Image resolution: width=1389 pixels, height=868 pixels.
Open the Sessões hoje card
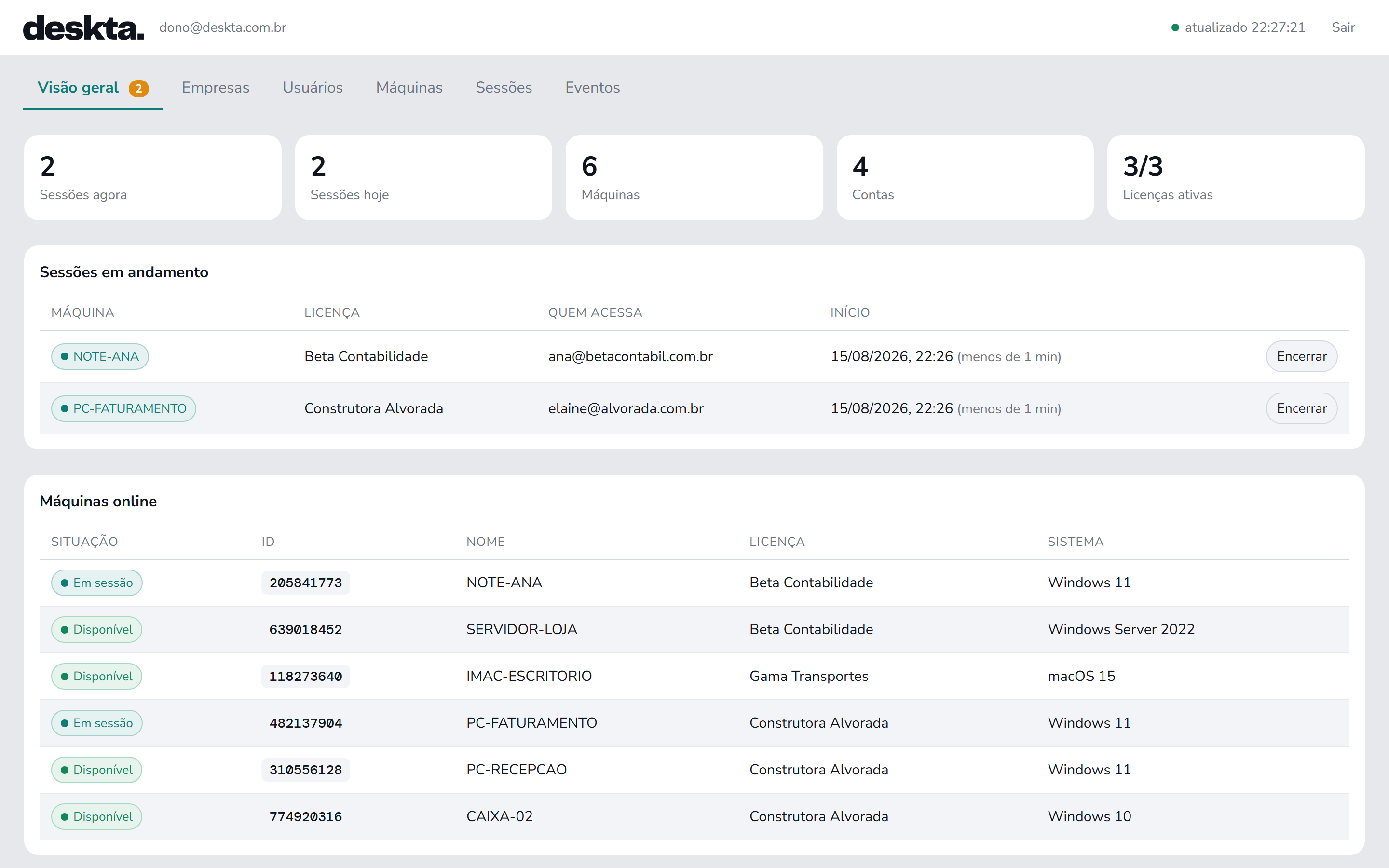(x=423, y=177)
